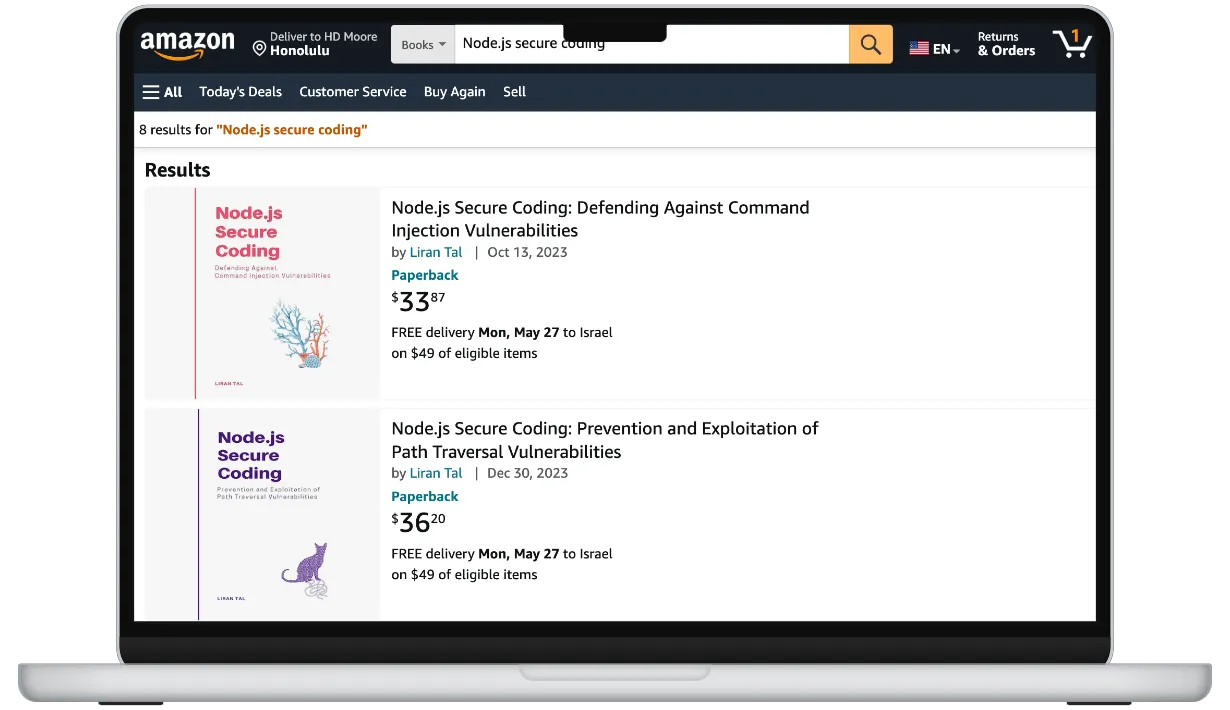Expand the EN language selector chevron
Image resolution: width=1230 pixels, height=710 pixels.
(x=952, y=50)
